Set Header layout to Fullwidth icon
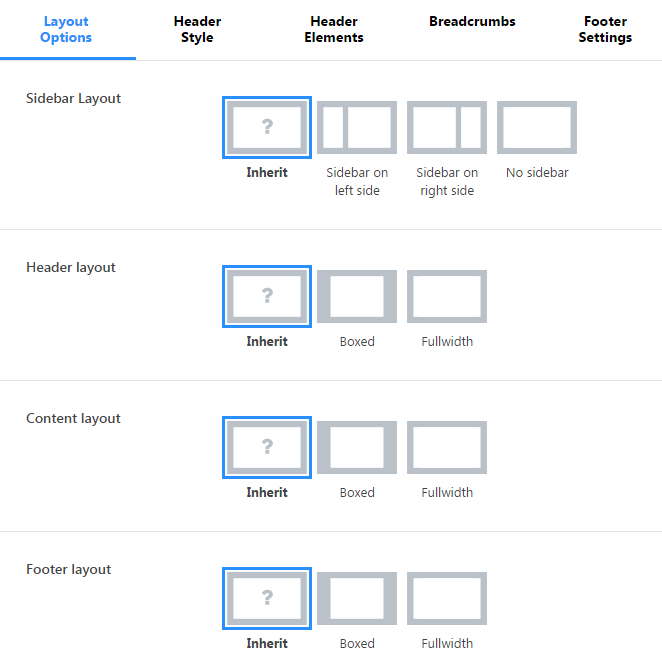The height and width of the screenshot is (672, 662). 447,296
